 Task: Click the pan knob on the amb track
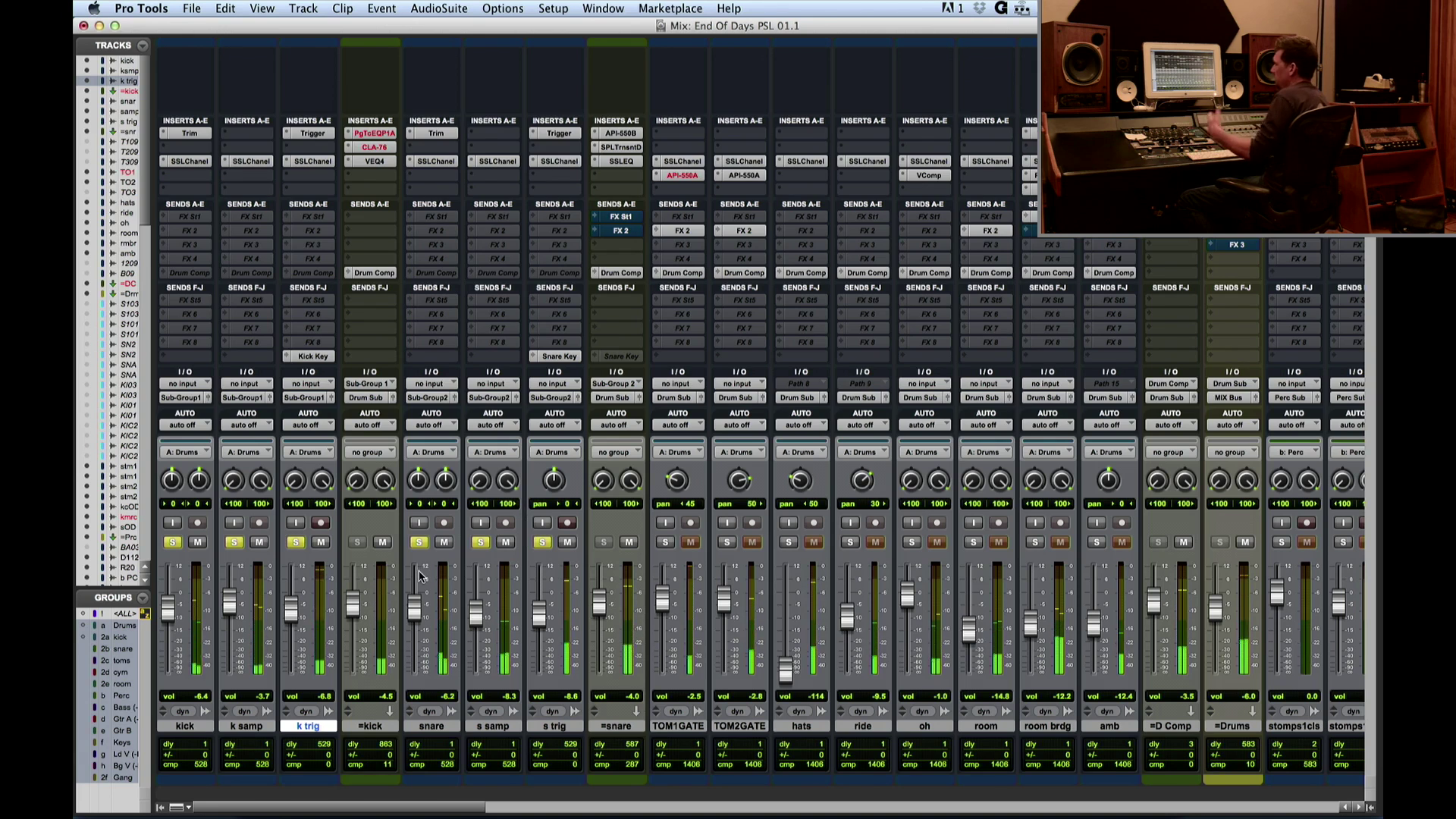pyautogui.click(x=1108, y=480)
